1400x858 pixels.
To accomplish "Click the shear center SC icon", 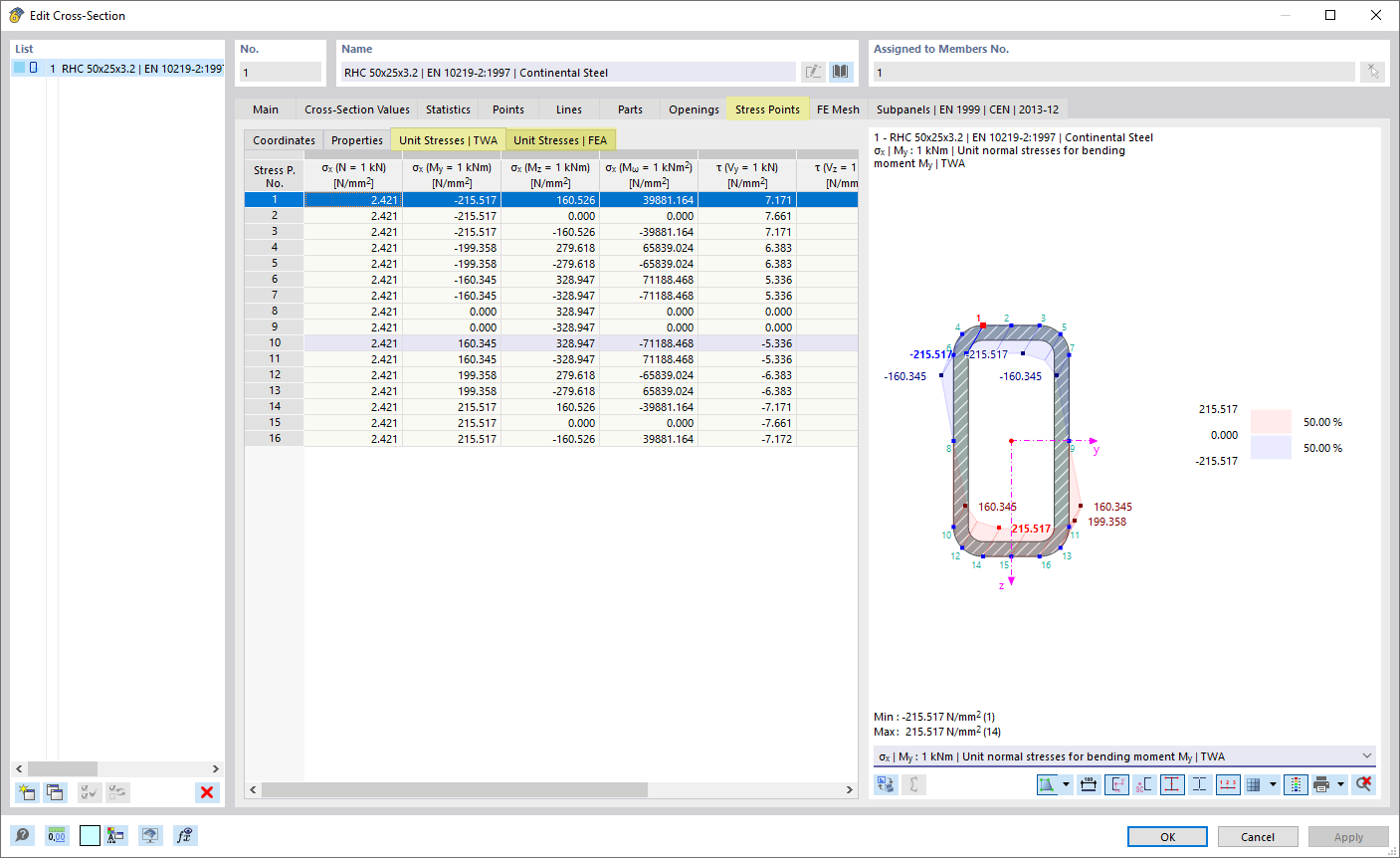I will (x=1144, y=784).
